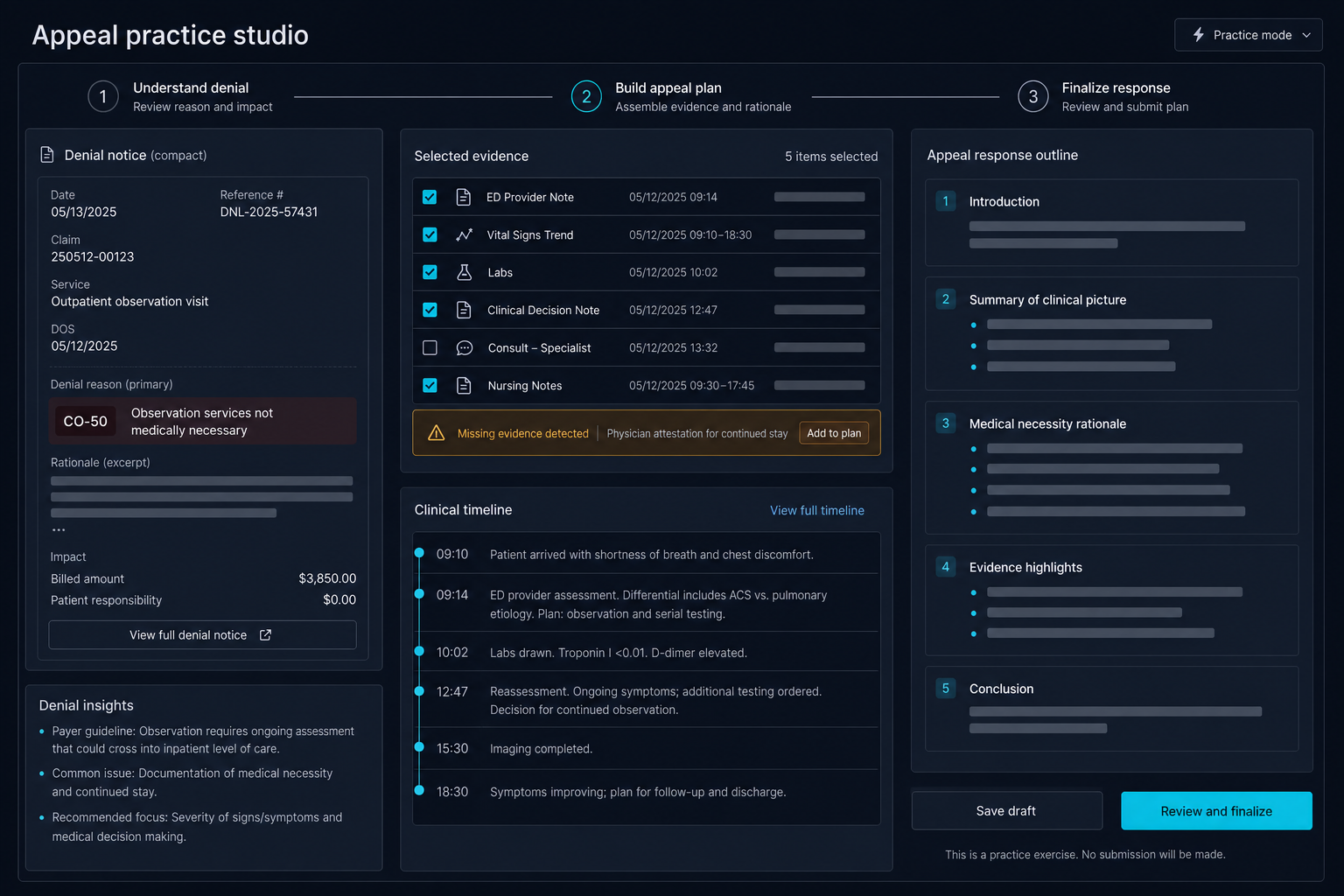This screenshot has height=896, width=1344.
Task: Uncheck the Nursing Notes checkbox
Action: click(430, 385)
